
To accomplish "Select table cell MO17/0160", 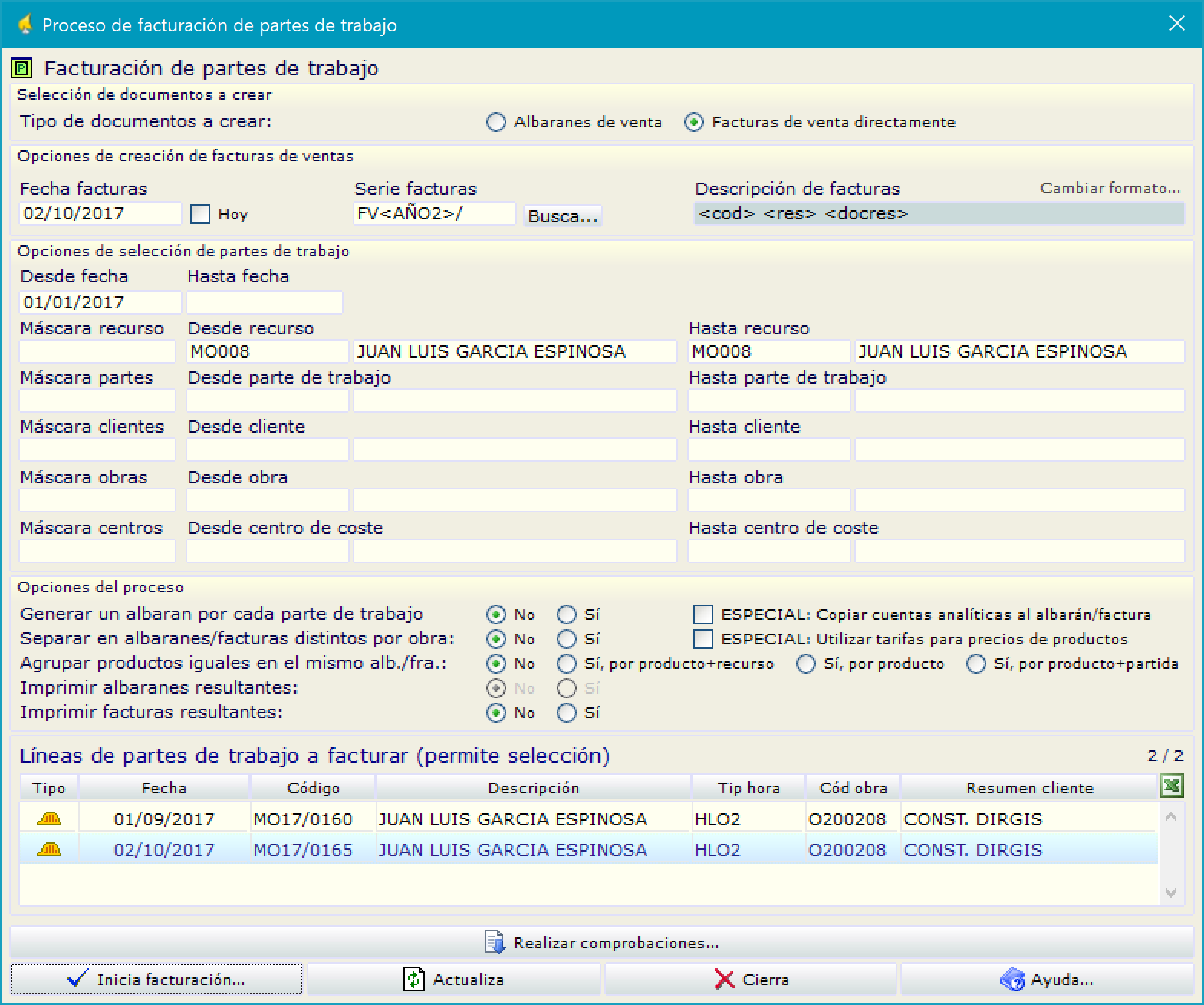I will 313,819.
